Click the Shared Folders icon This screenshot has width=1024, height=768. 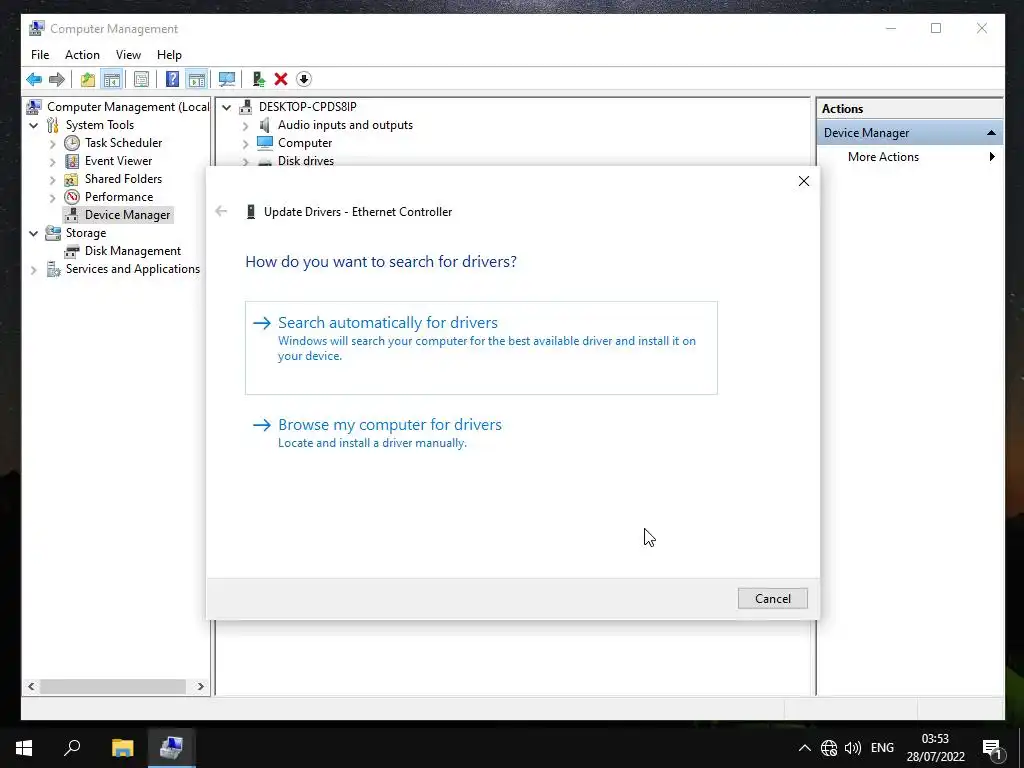click(72, 179)
